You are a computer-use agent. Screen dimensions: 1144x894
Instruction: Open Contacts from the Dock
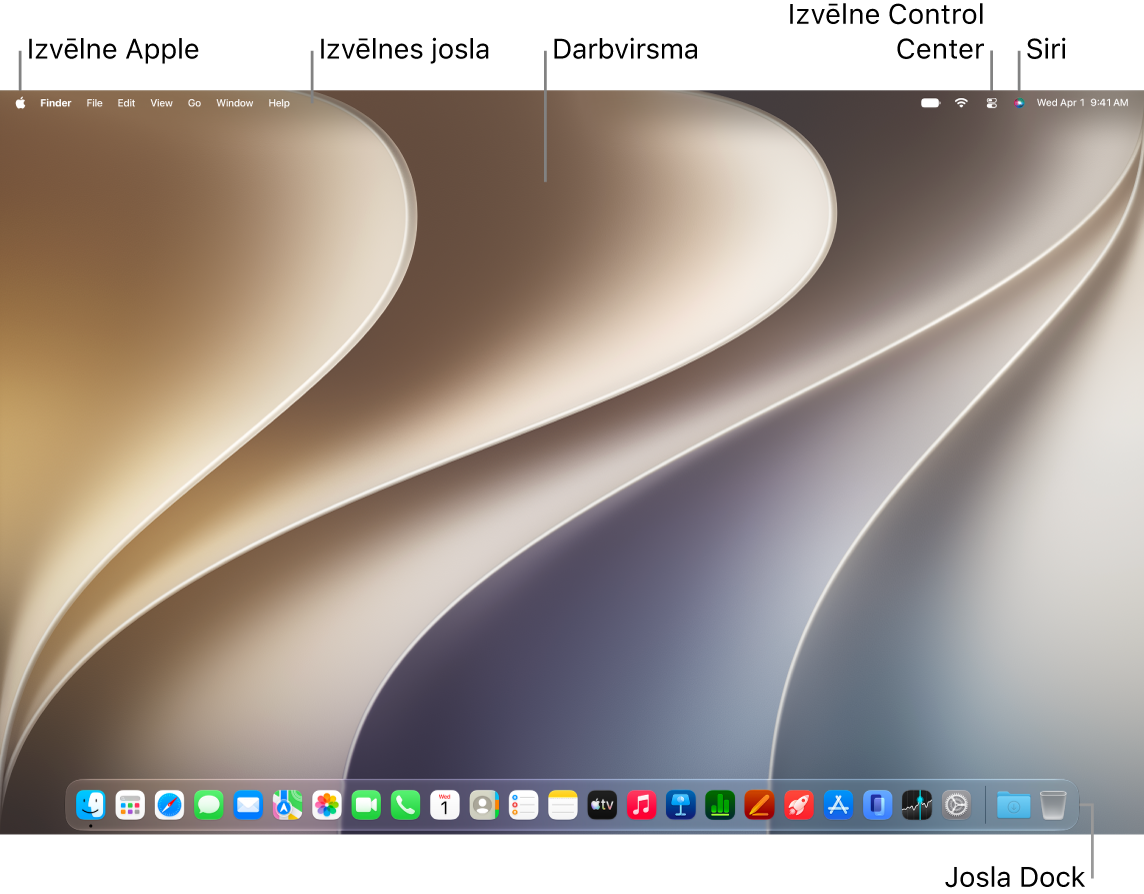pyautogui.click(x=484, y=805)
